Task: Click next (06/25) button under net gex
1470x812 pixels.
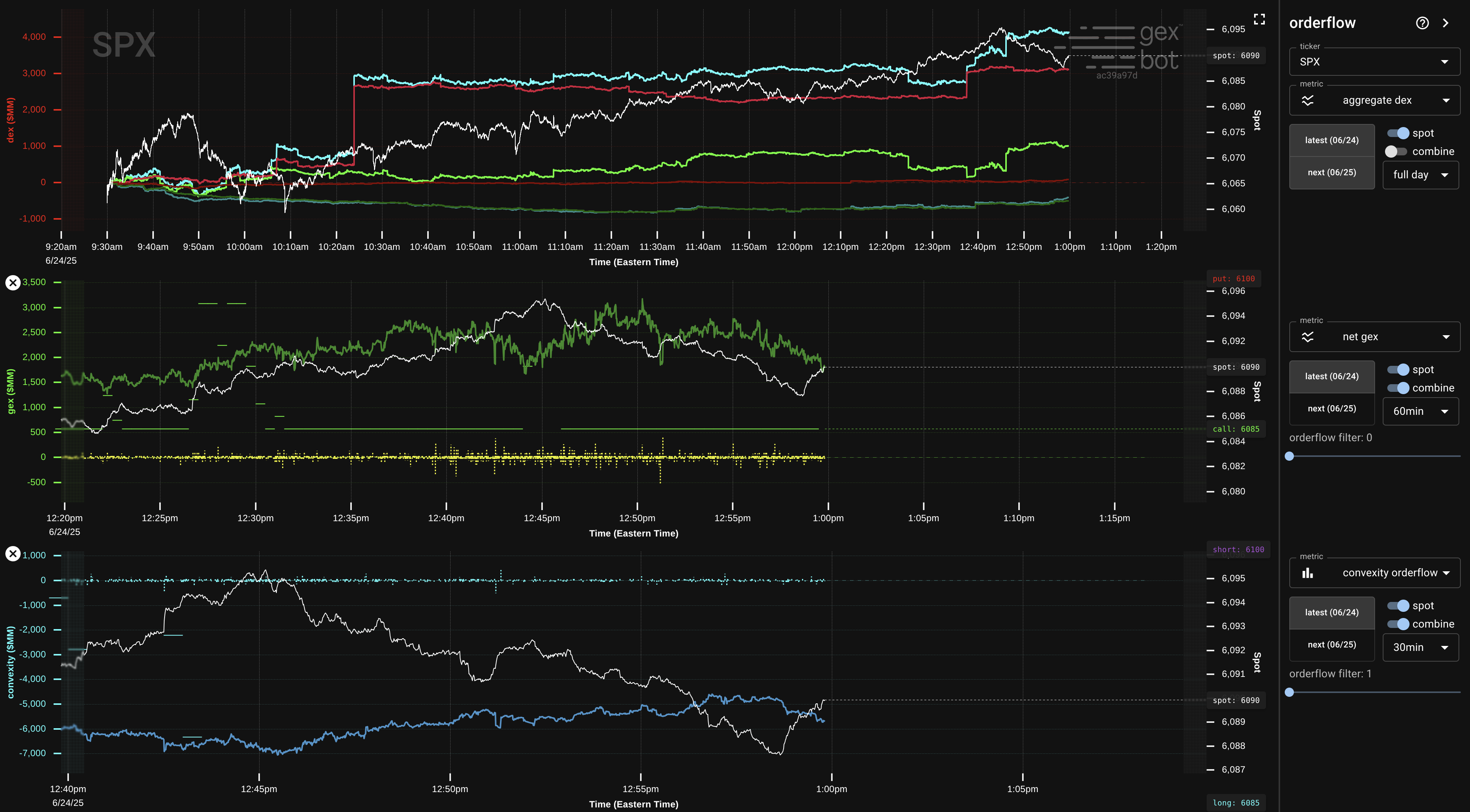Action: (x=1331, y=409)
